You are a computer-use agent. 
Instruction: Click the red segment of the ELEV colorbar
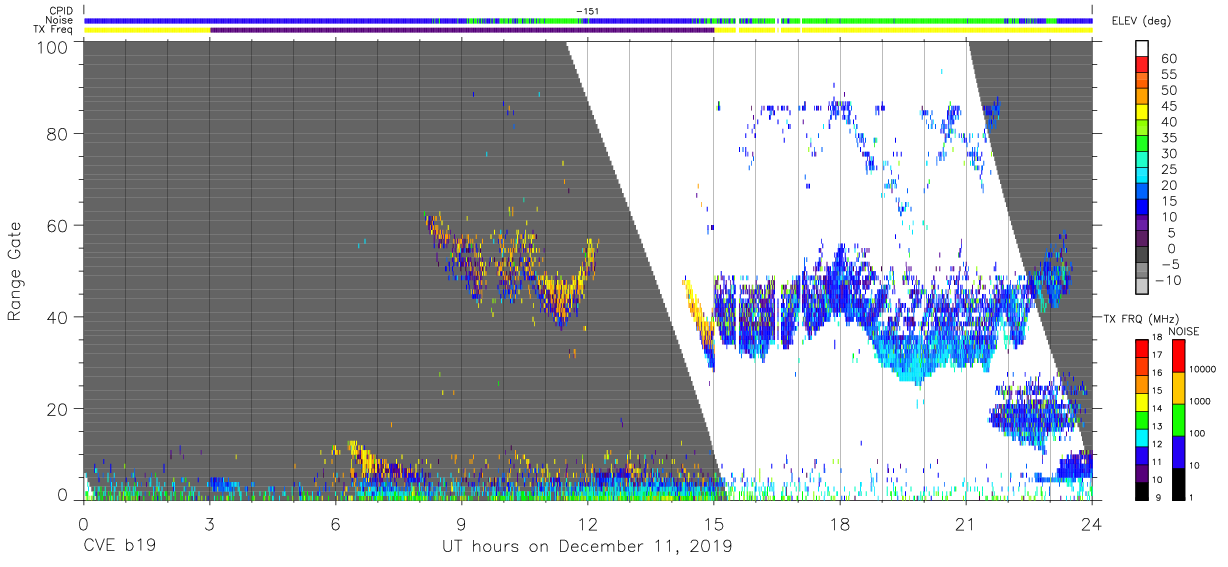1142,64
